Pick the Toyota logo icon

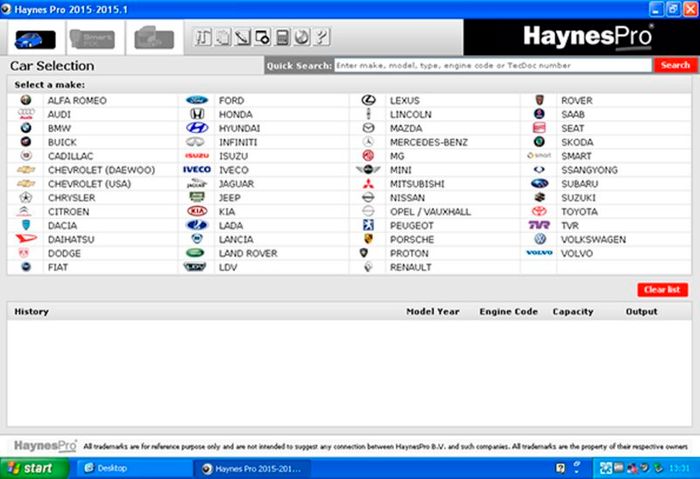539,211
